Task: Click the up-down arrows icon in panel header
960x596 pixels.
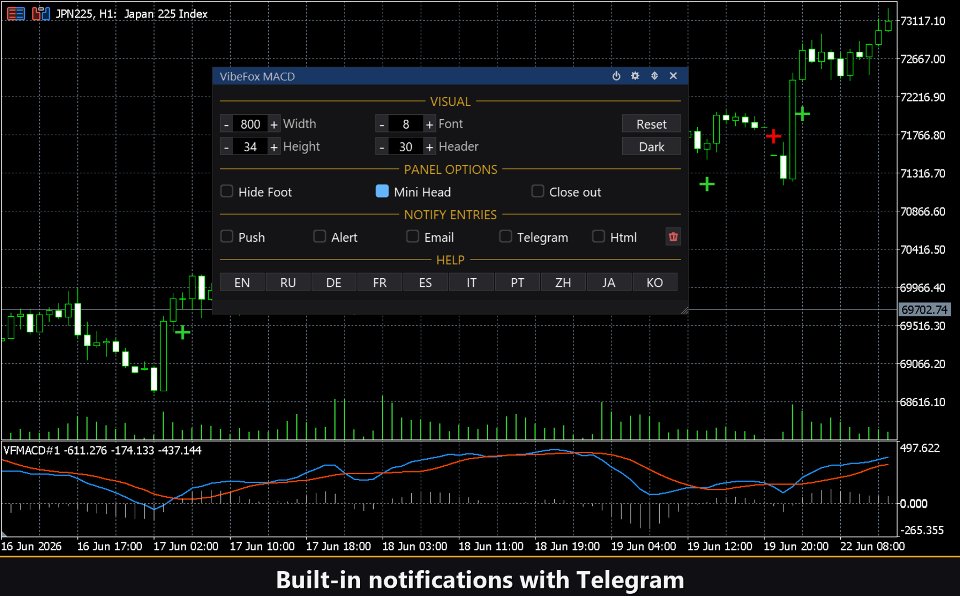Action: click(x=654, y=76)
